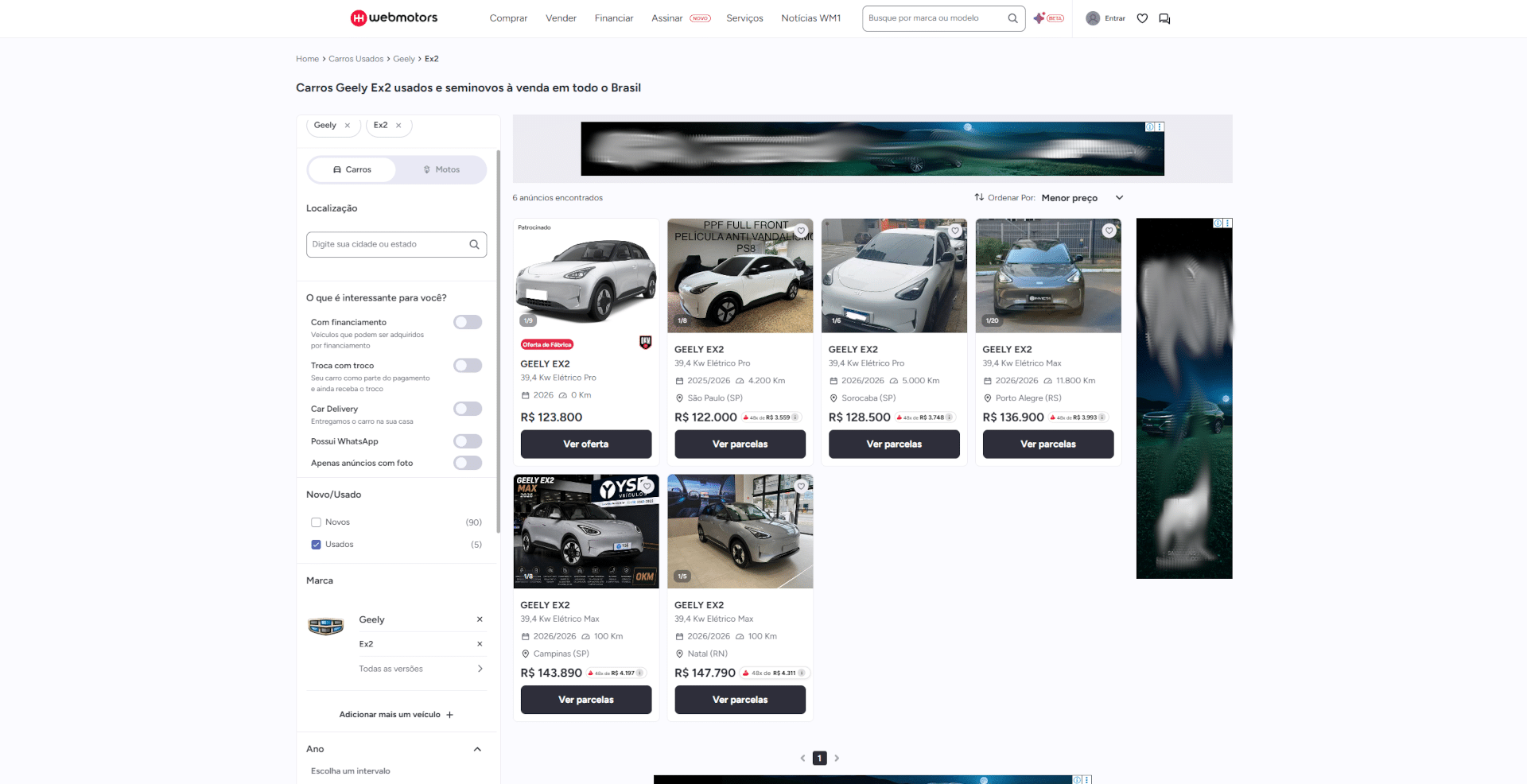Enable Apenas anúncios com foto toggle
The width and height of the screenshot is (1527, 784).
pos(468,463)
